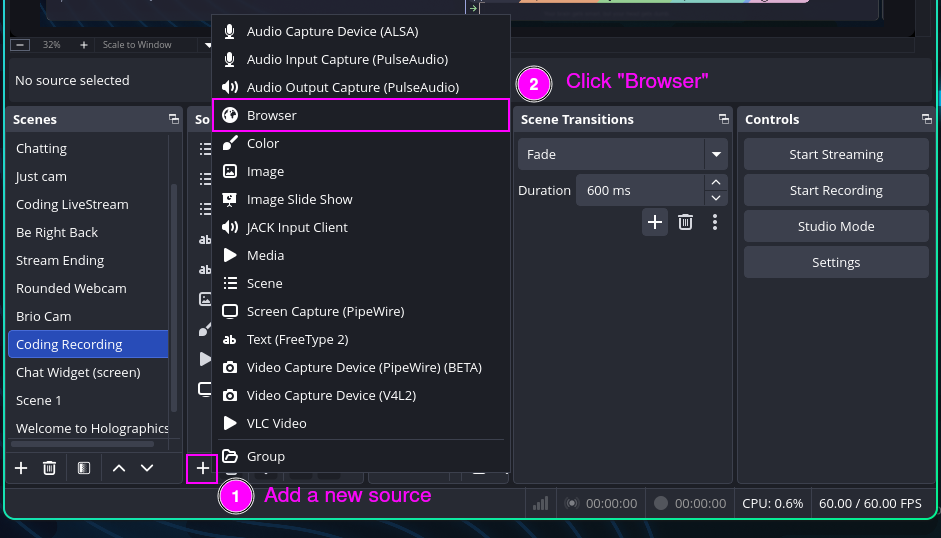Select the Be Right Back scene
Image resolution: width=941 pixels, height=538 pixels.
[x=88, y=232]
